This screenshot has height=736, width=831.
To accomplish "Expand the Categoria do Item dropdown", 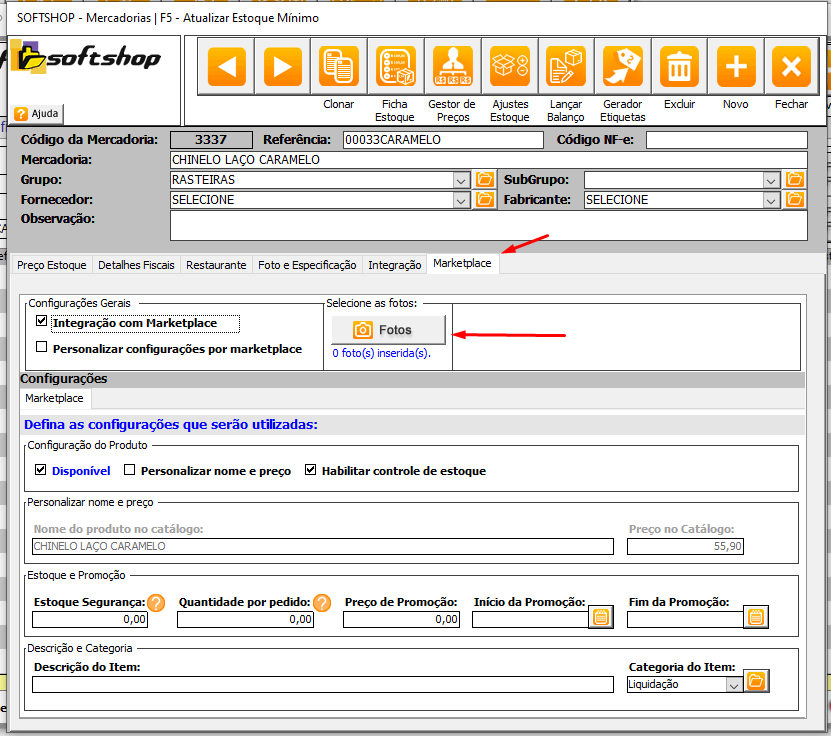I will [x=734, y=685].
